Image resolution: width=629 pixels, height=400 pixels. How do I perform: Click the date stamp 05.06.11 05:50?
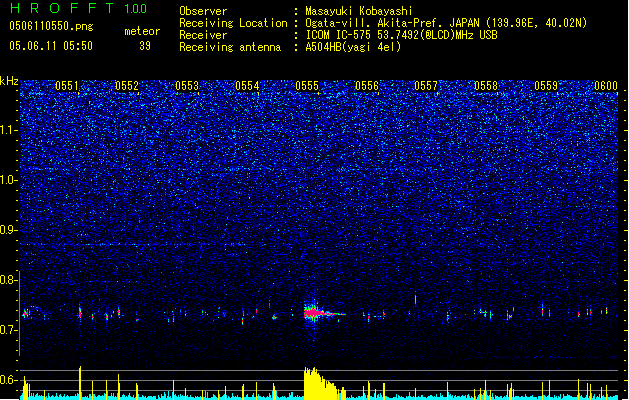coord(51,46)
